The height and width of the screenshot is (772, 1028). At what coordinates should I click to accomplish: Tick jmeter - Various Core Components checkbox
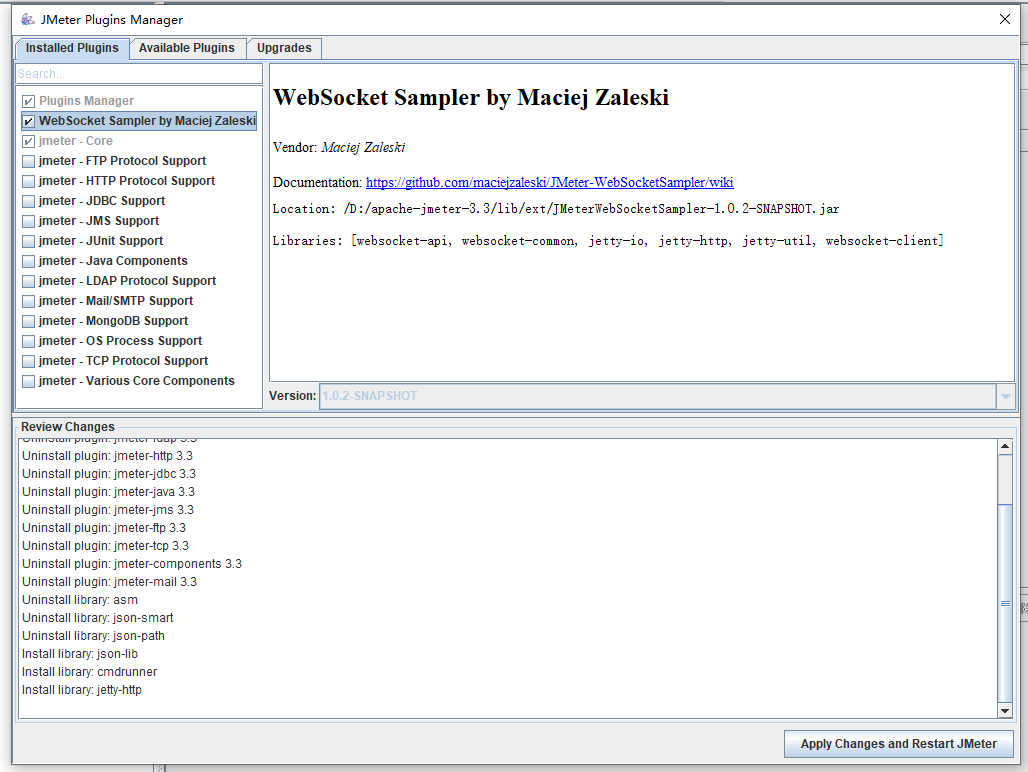click(28, 381)
